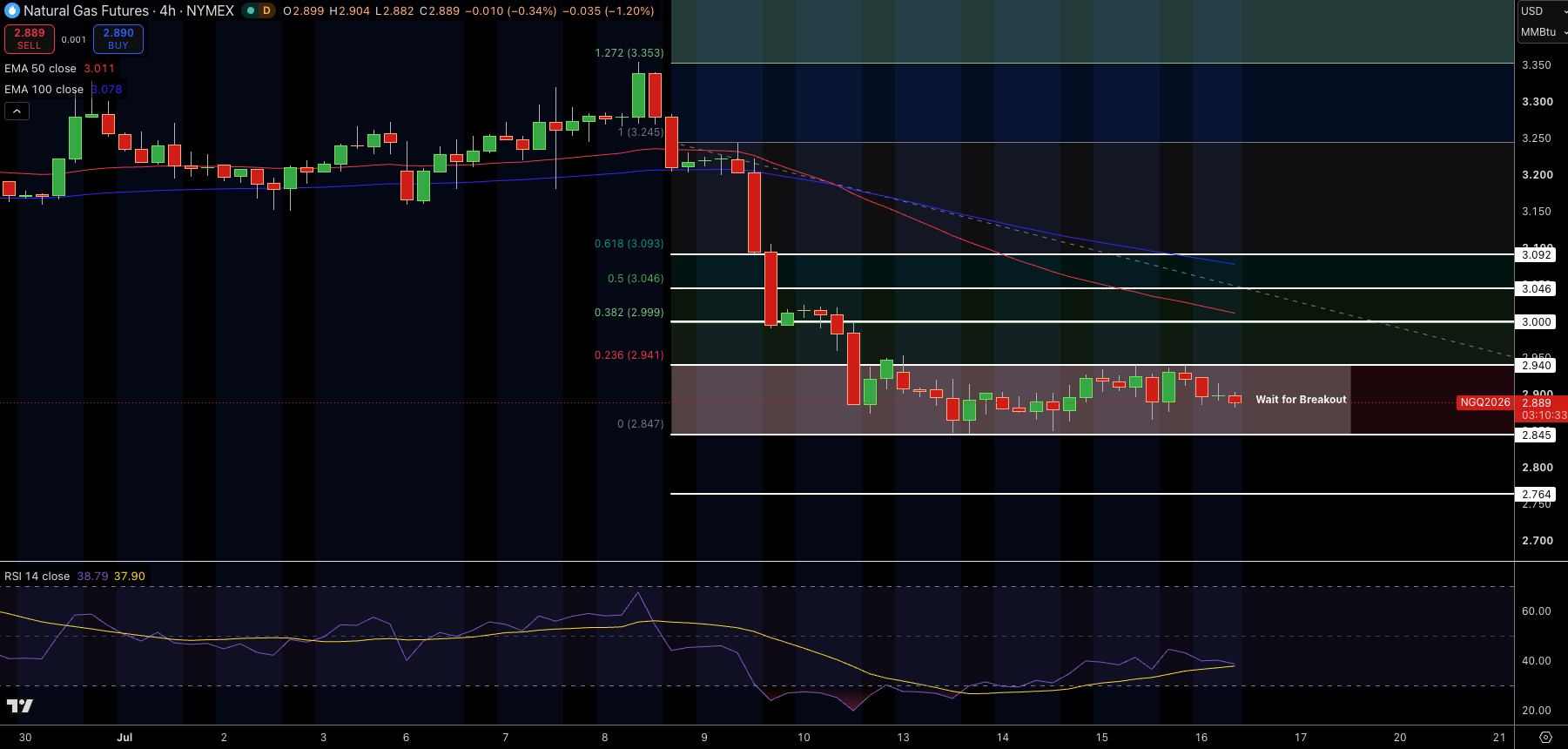Image resolution: width=1568 pixels, height=749 pixels.
Task: Click the Natural Gas Futures symbol title
Action: click(x=86, y=10)
